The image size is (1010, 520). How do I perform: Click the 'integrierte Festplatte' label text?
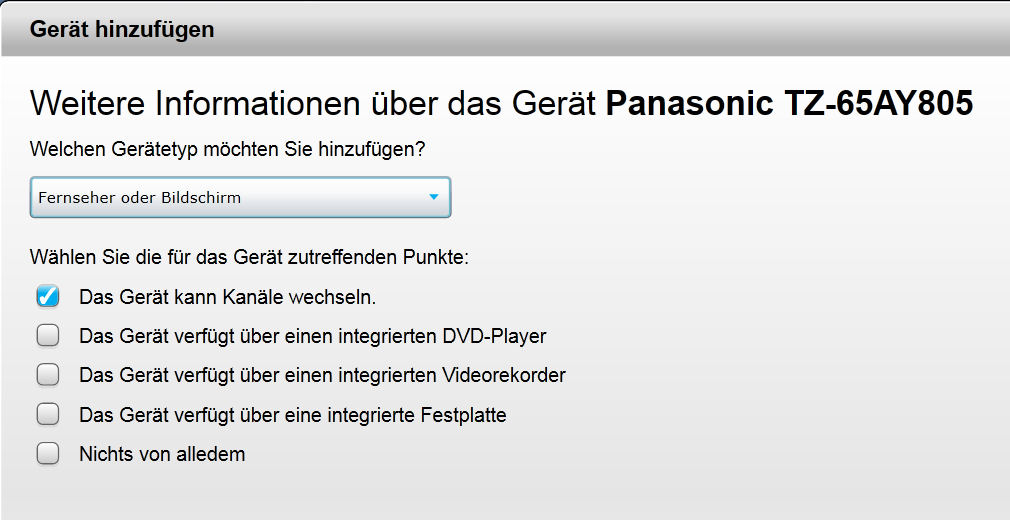[292, 414]
